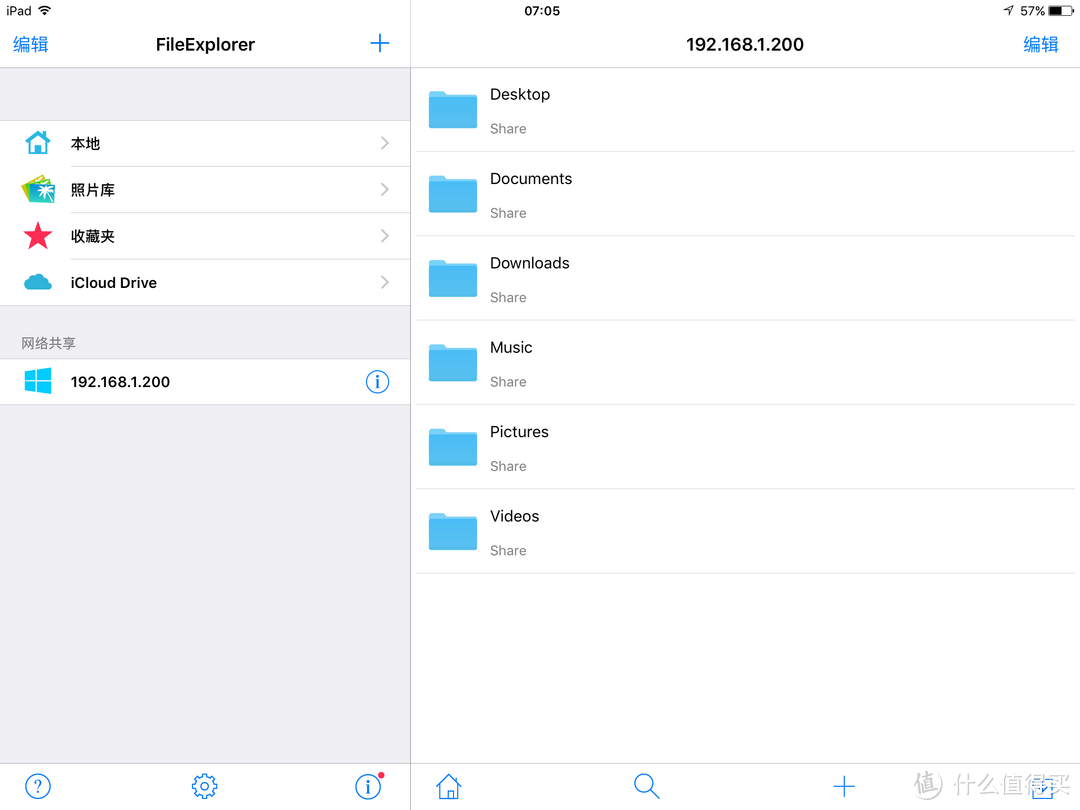The width and height of the screenshot is (1080, 810).
Task: Add new connection with top plus icon
Action: [379, 43]
